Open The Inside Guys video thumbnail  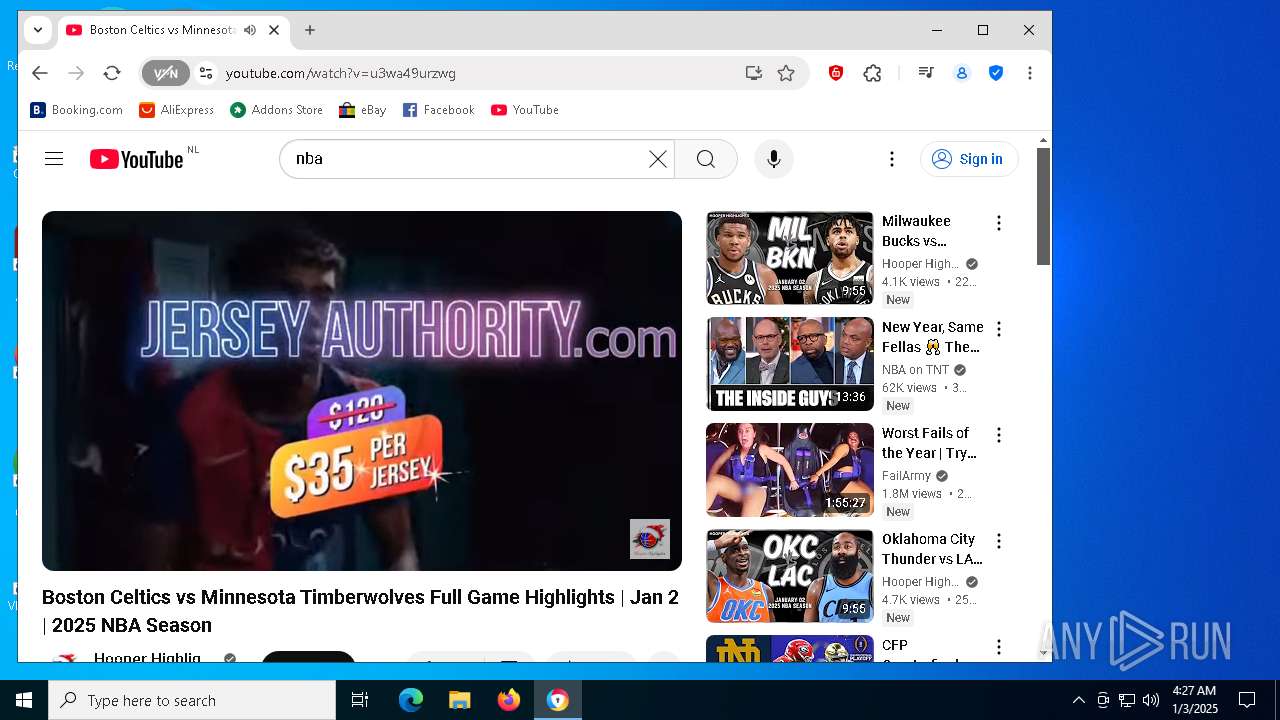(x=790, y=364)
